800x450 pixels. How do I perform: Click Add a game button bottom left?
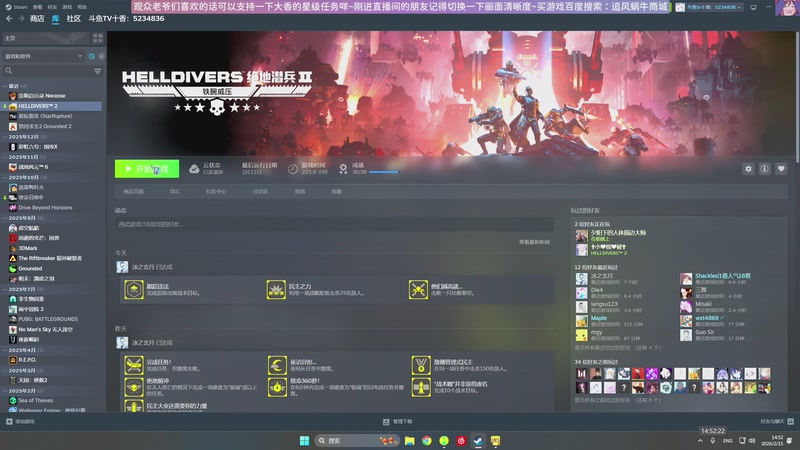click(21, 421)
